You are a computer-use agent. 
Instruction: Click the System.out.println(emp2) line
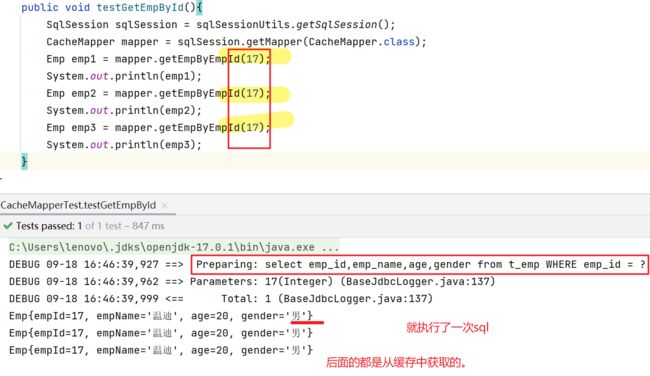pyautogui.click(x=124, y=111)
